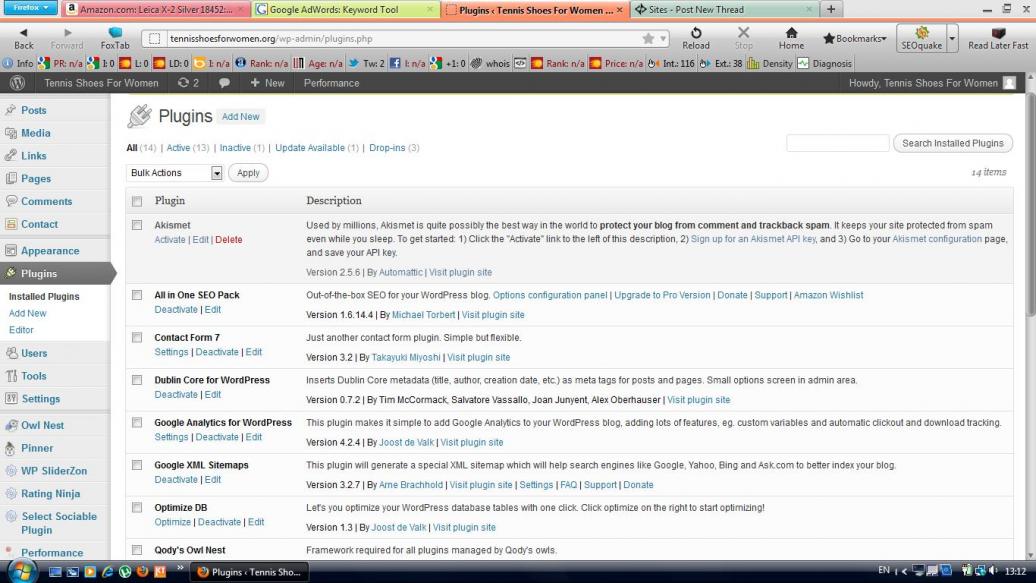
Task: Filter plugins by Update Available
Action: click(x=310, y=148)
